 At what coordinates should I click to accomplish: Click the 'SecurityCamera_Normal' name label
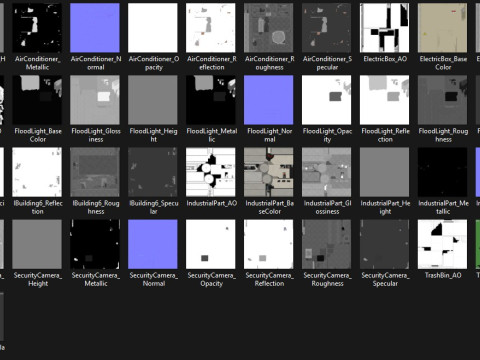click(153, 279)
